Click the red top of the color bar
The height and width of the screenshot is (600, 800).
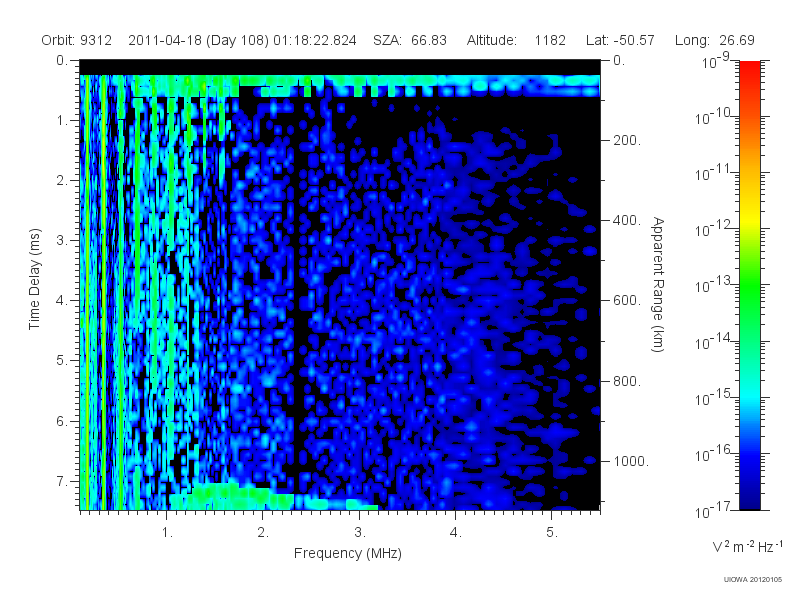point(750,69)
